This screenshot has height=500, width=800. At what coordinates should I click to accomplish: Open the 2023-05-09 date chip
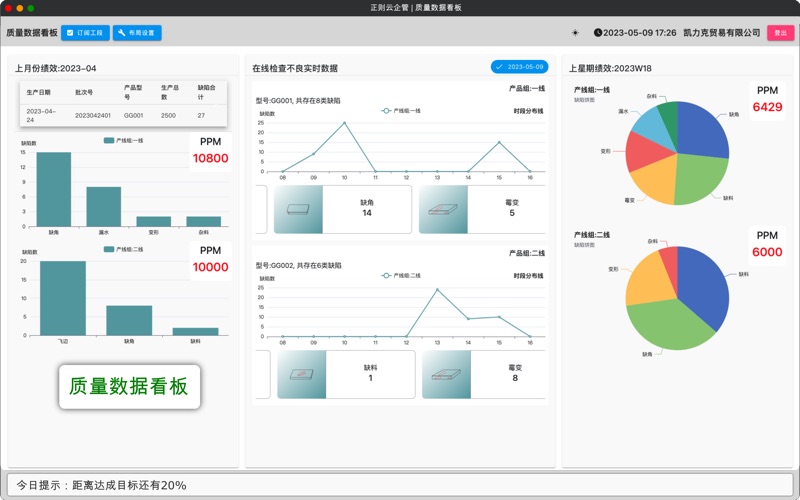[519, 67]
